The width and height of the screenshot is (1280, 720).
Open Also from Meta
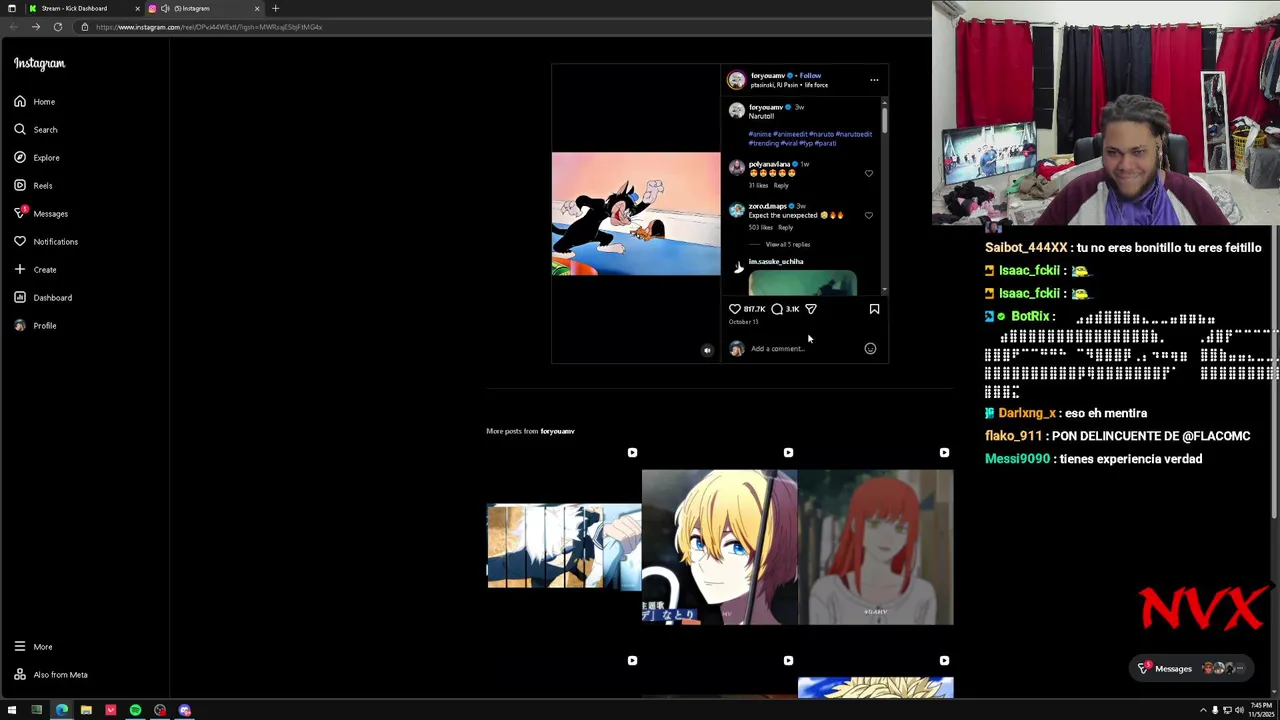point(51,674)
